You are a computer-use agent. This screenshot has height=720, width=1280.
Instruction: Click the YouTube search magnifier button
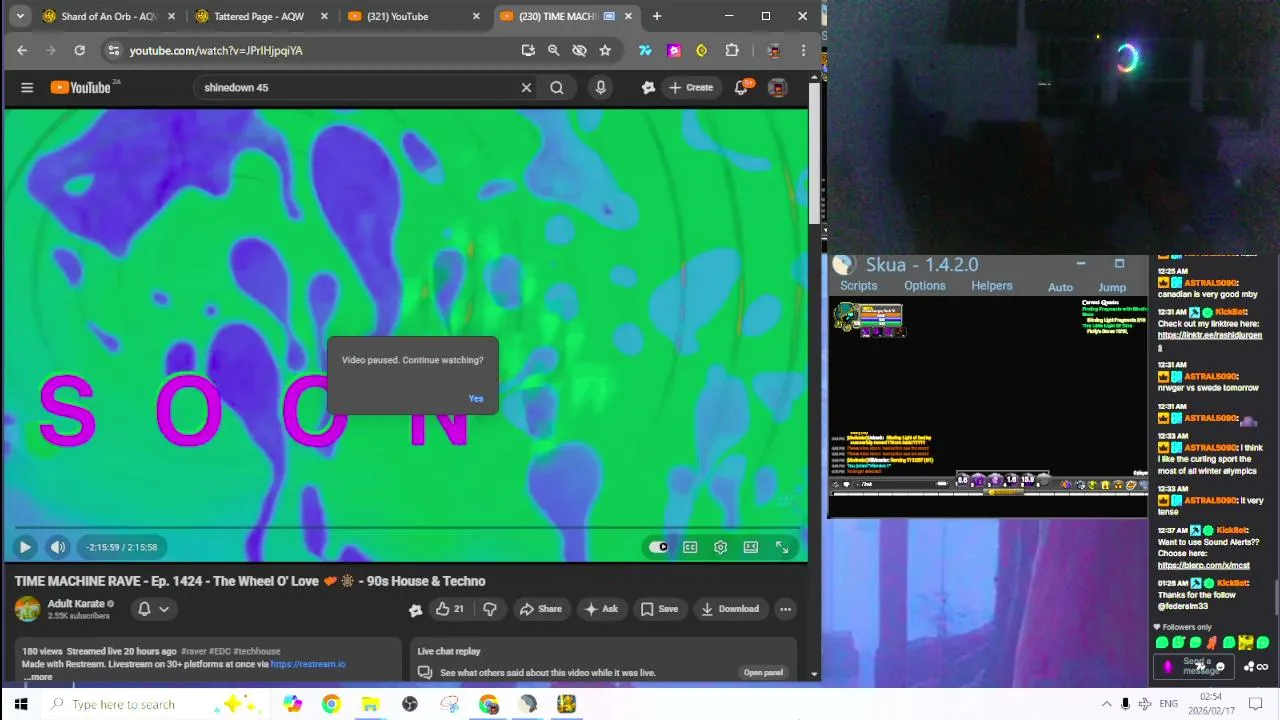click(x=556, y=87)
